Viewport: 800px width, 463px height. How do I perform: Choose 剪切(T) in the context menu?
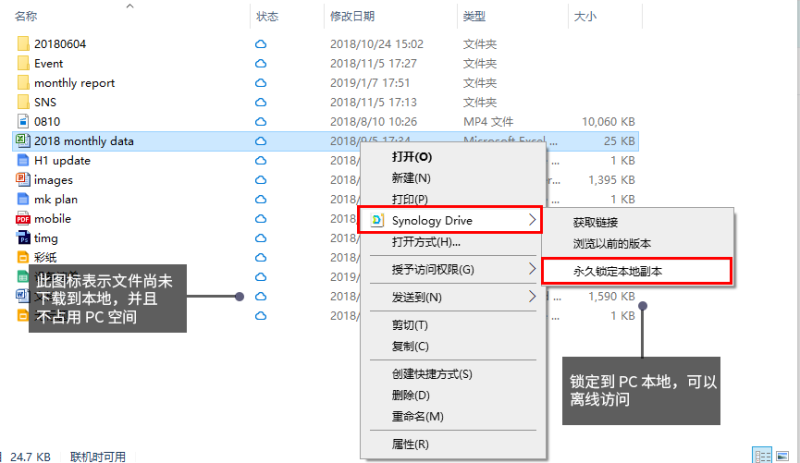410,325
